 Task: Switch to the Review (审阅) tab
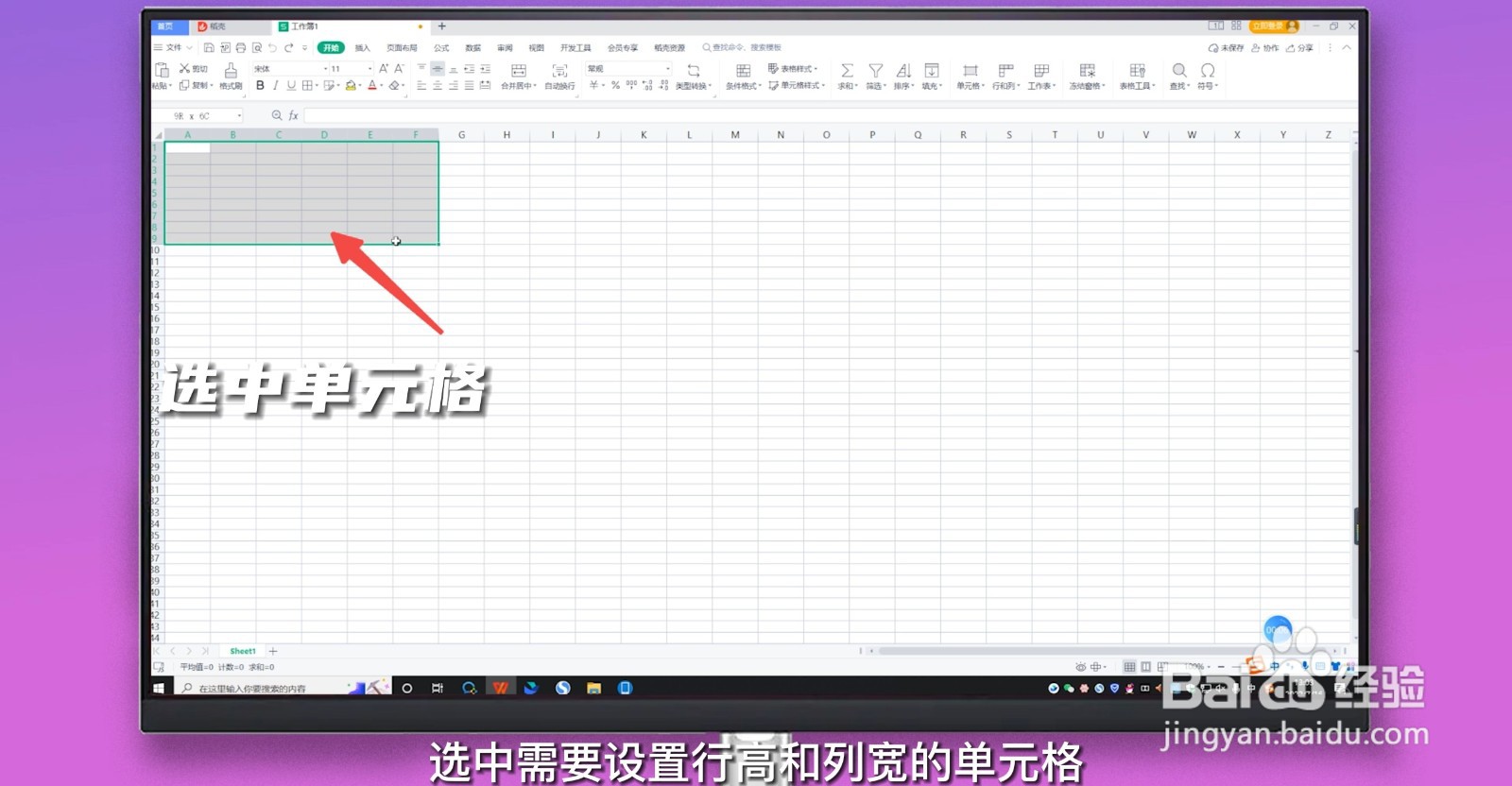pos(505,47)
